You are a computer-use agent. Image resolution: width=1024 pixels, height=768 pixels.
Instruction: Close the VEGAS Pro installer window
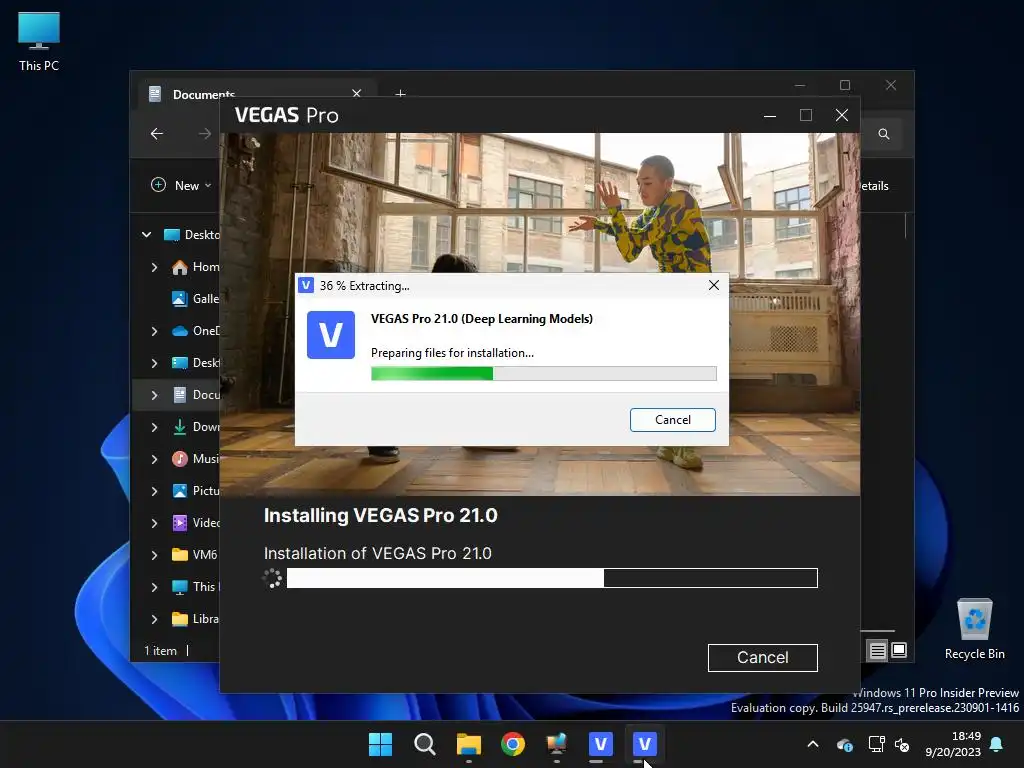[842, 116]
